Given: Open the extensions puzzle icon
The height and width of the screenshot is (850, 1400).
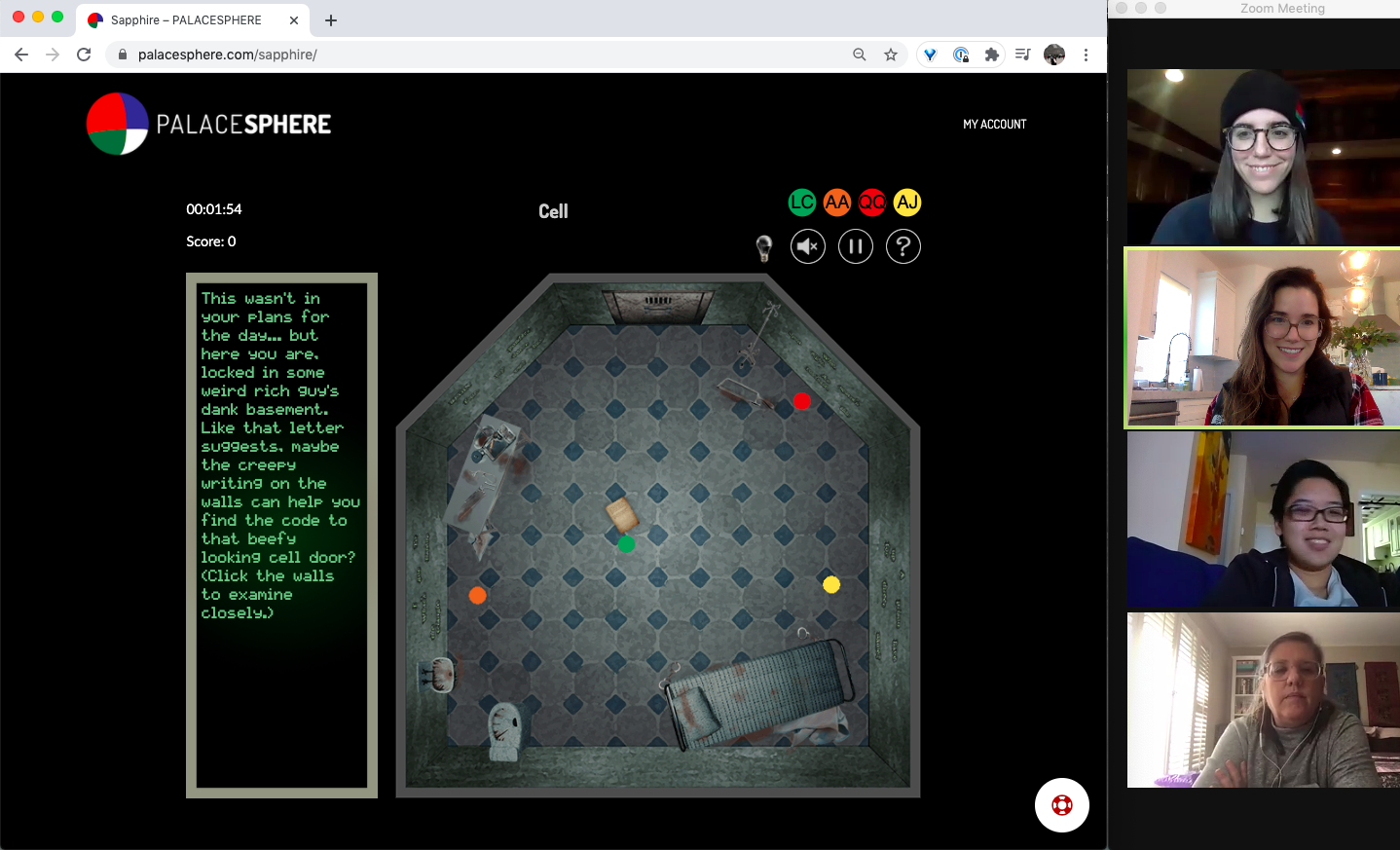Looking at the screenshot, I should tap(992, 55).
